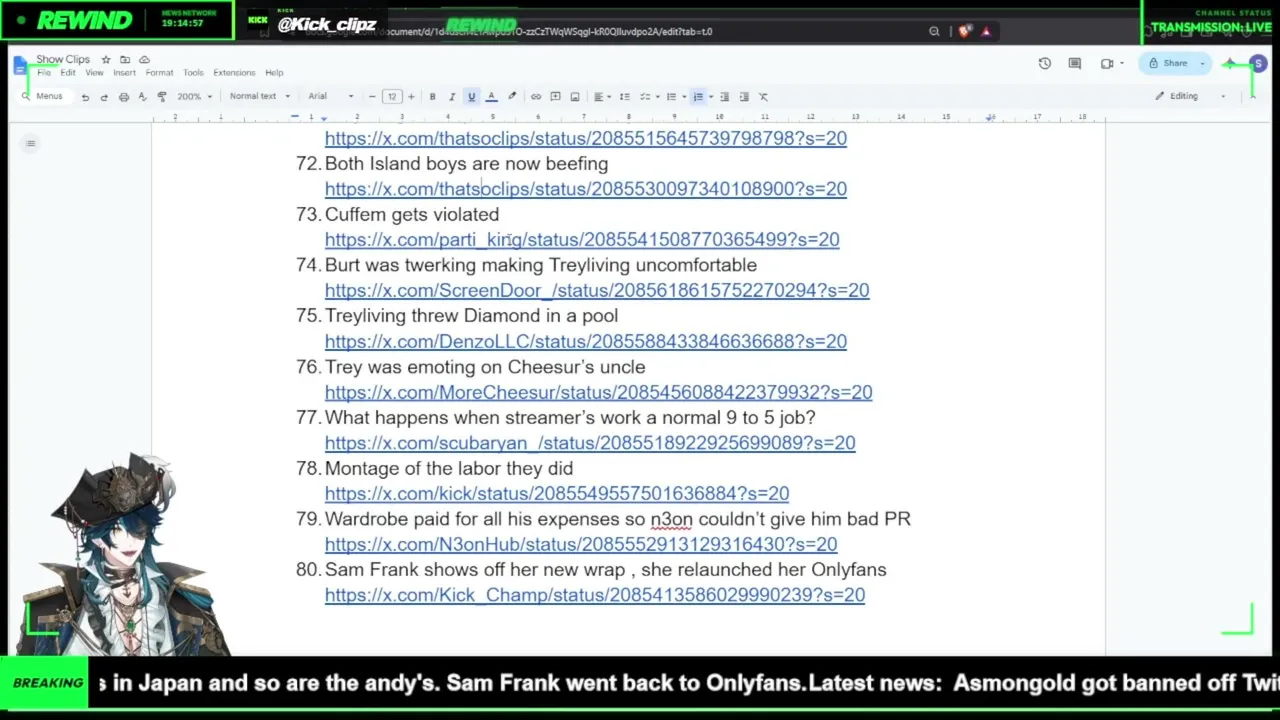Open the ScreenDoor_ status link
The width and height of the screenshot is (1280, 720).
[597, 291]
